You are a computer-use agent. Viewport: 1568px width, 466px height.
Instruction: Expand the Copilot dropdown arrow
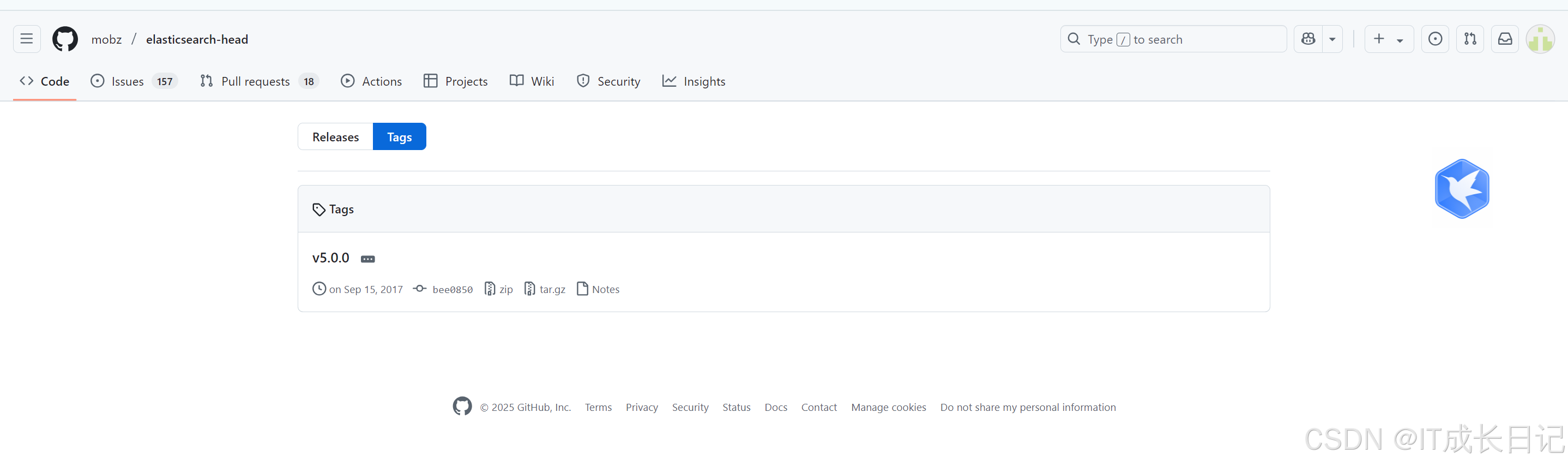click(x=1332, y=39)
